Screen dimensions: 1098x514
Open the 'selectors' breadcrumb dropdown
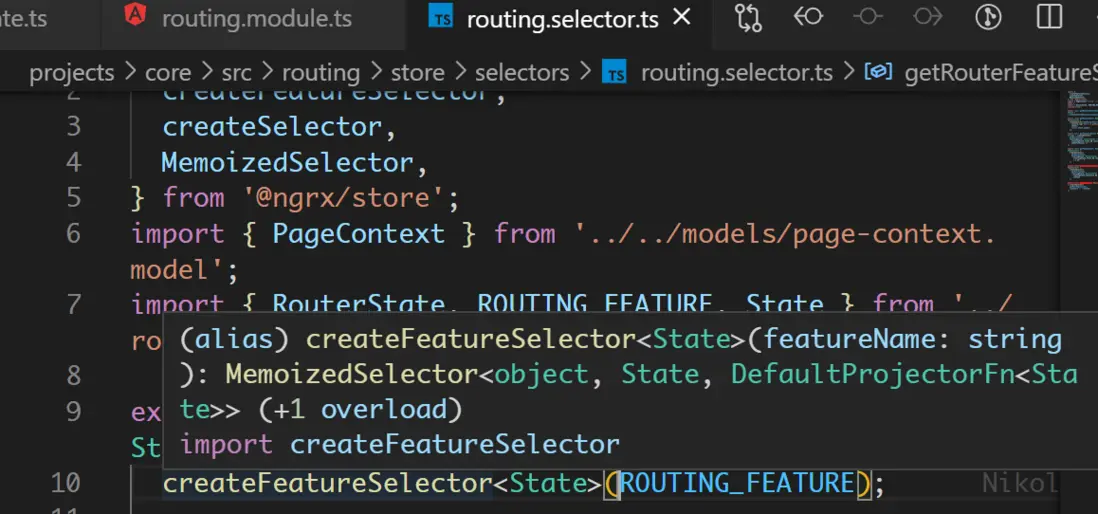pyautogui.click(x=522, y=72)
